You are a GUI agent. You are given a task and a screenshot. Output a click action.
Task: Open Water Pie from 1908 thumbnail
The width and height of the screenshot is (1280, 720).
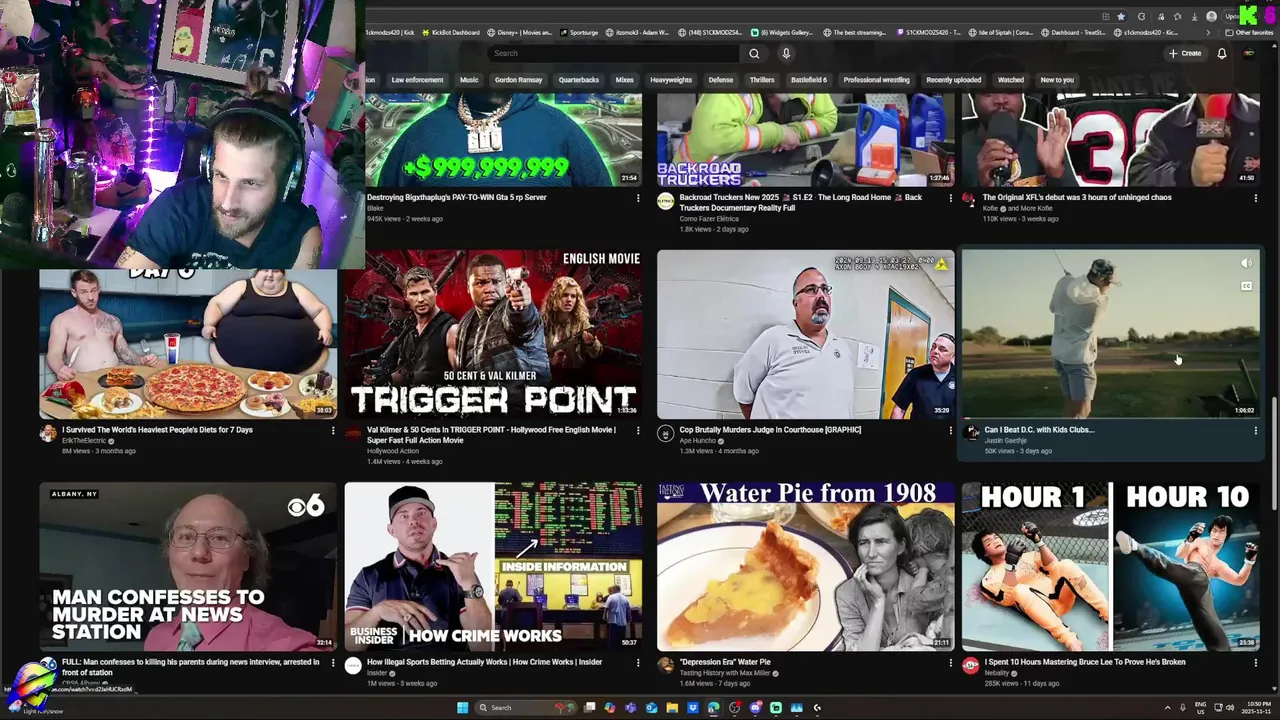pos(805,567)
